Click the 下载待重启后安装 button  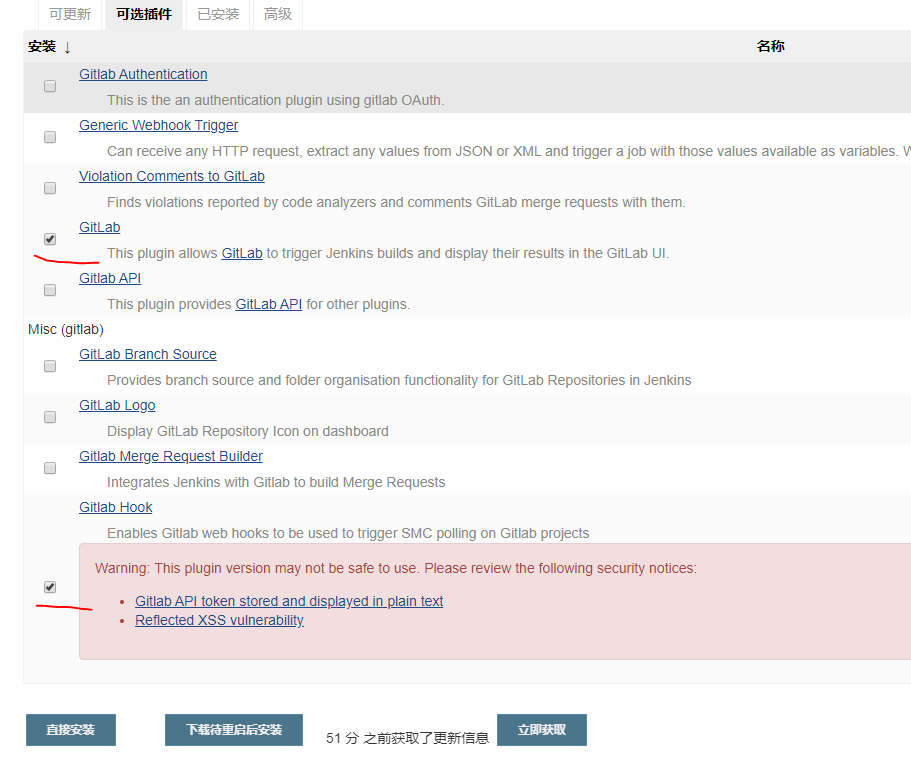pyautogui.click(x=234, y=730)
